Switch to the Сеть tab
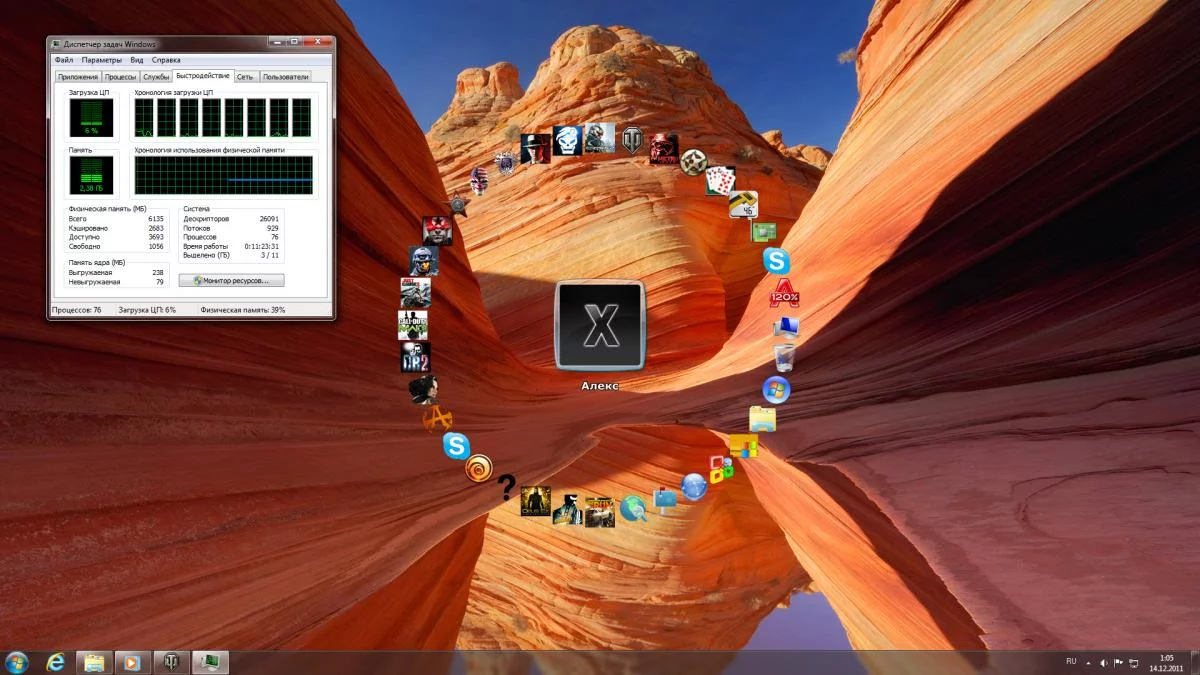The image size is (1200, 675). (245, 77)
